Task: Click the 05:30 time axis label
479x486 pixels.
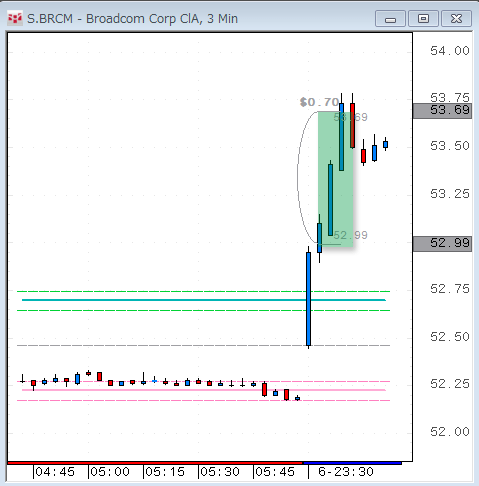Action: point(220,472)
